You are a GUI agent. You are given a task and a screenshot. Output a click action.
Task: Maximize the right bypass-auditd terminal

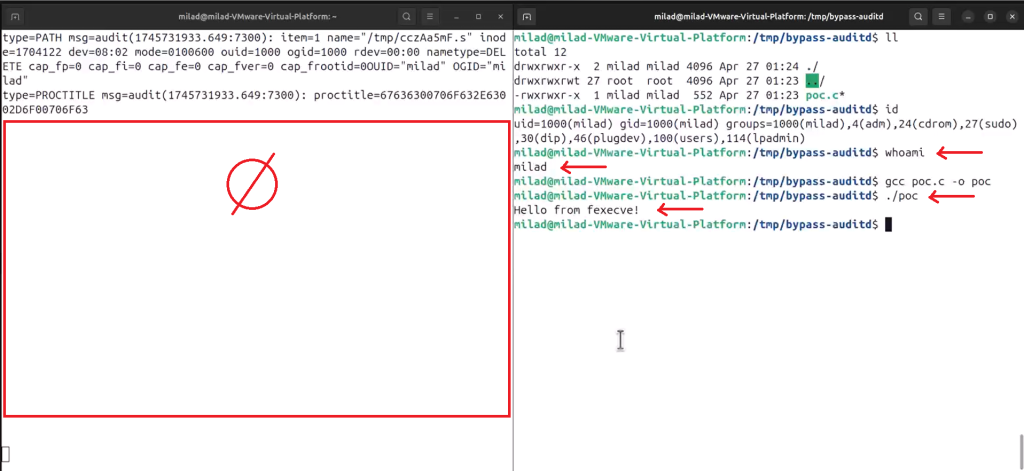click(990, 16)
